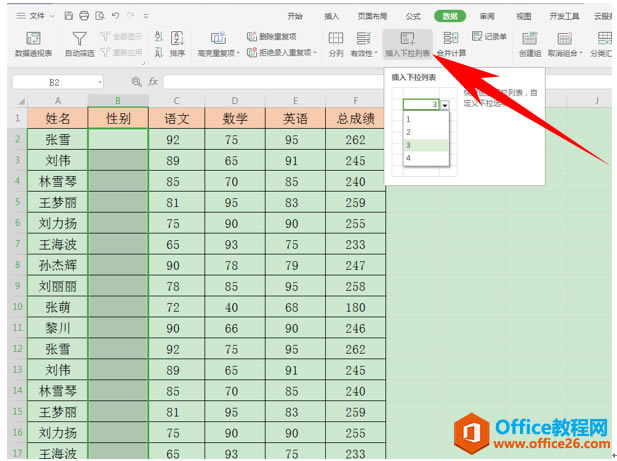Click the 数据透视表 (PivotTable) icon
The image size is (617, 461).
(x=34, y=42)
